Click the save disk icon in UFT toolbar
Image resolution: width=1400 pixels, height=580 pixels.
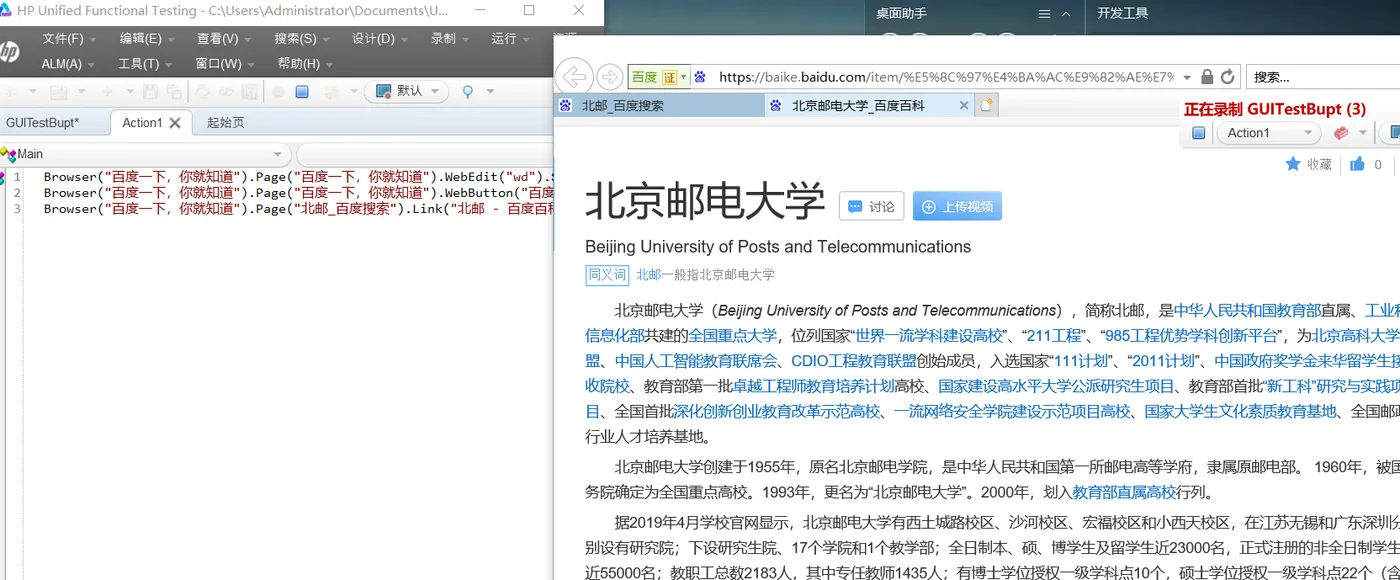point(150,91)
